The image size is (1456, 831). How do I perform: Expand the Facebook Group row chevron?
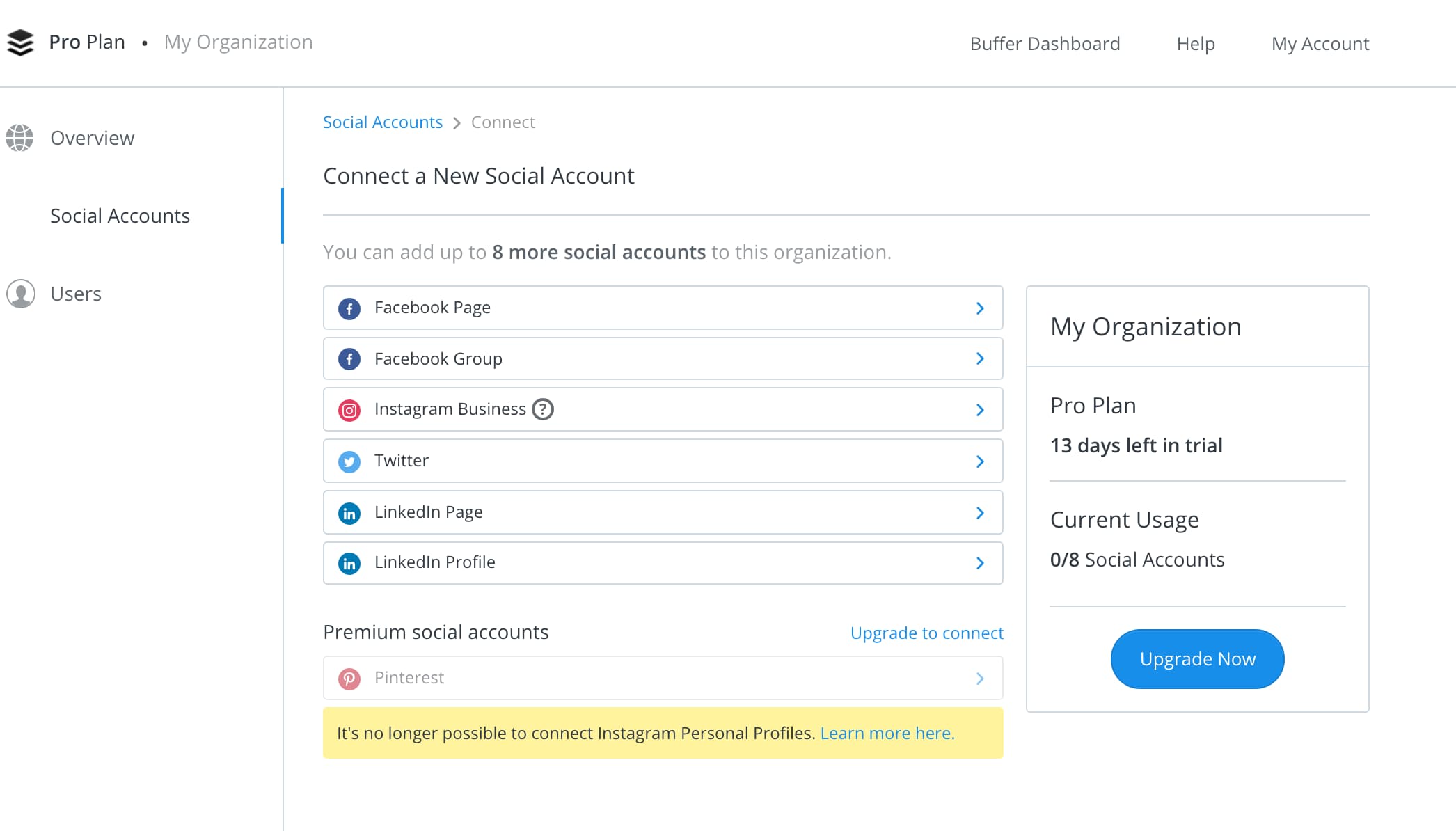(x=980, y=359)
